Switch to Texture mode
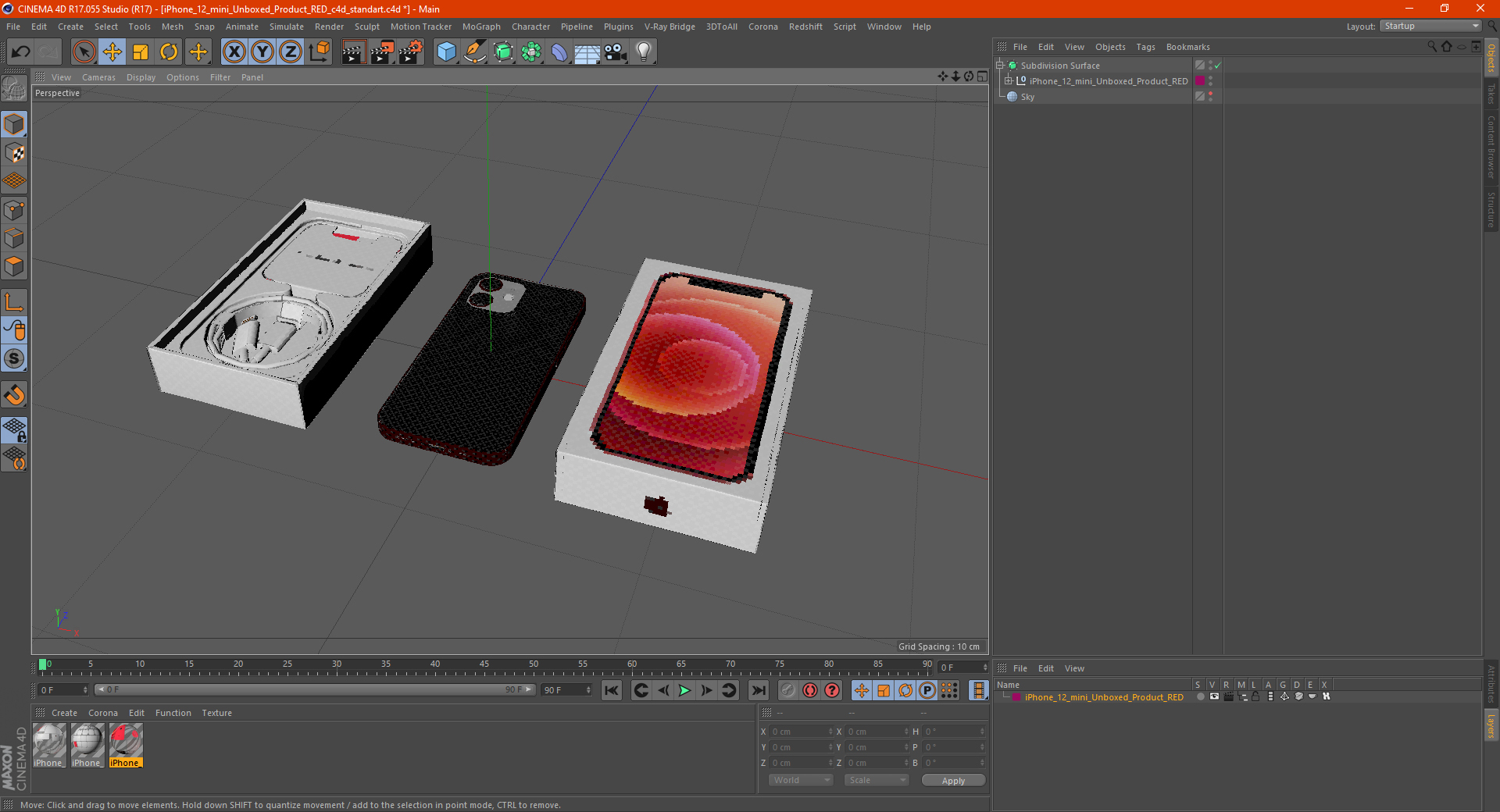 click(15, 152)
